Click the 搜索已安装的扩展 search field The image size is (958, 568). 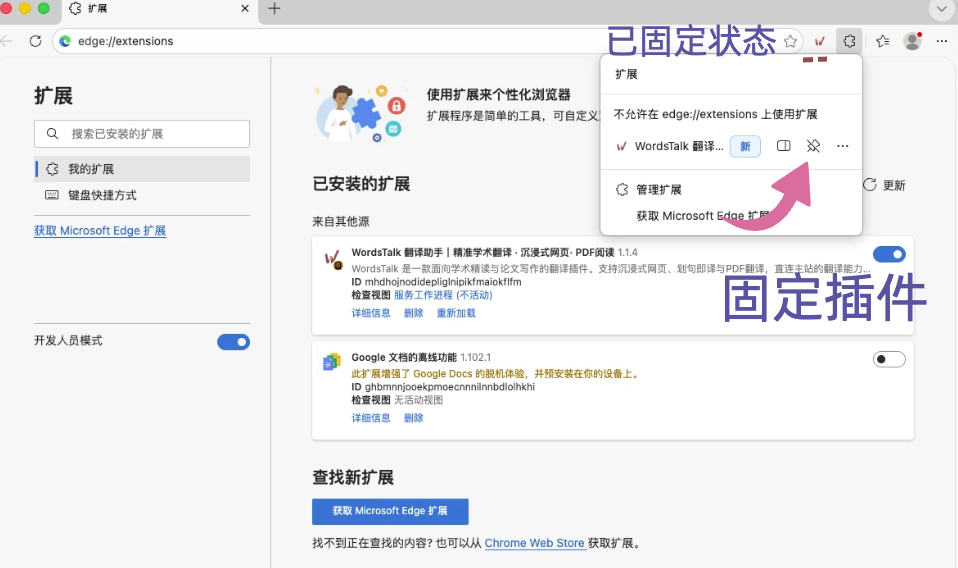[x=142, y=134]
